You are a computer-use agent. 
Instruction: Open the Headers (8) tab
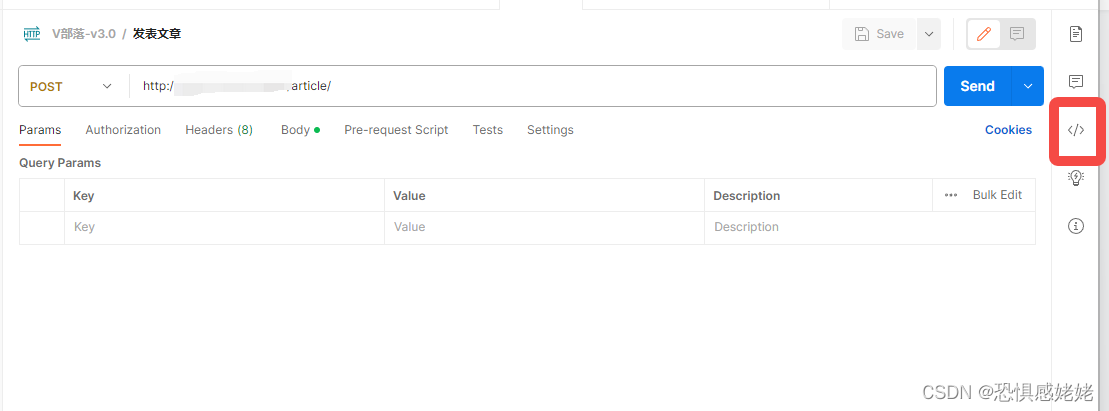(219, 130)
